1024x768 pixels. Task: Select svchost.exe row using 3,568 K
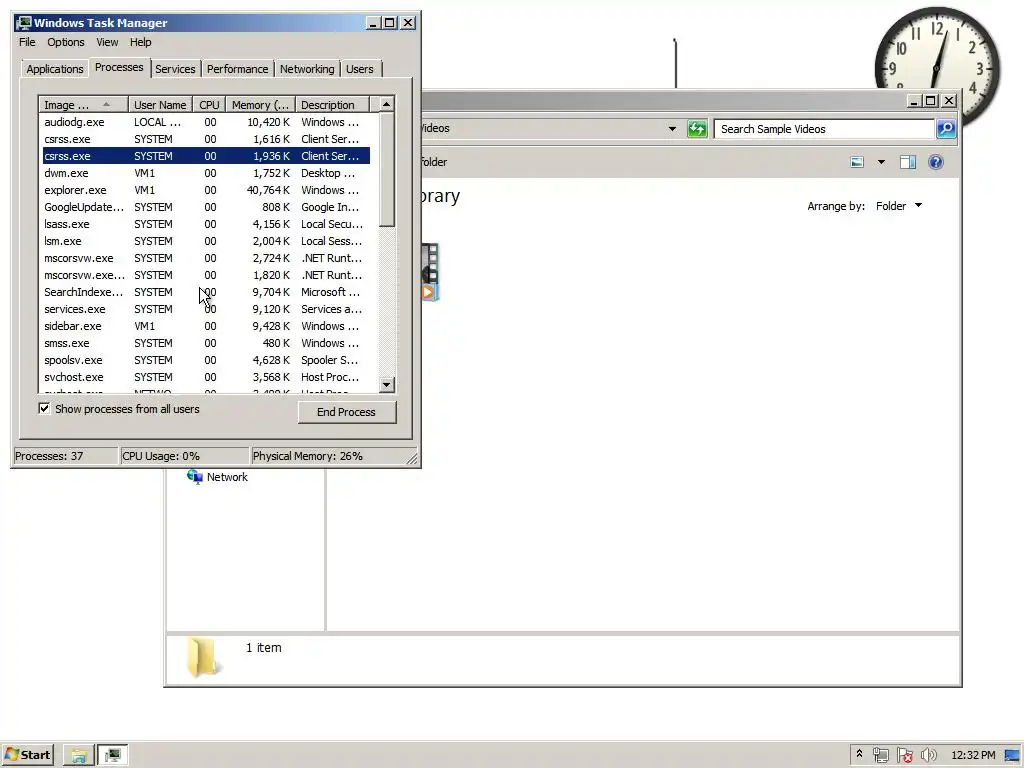204,377
